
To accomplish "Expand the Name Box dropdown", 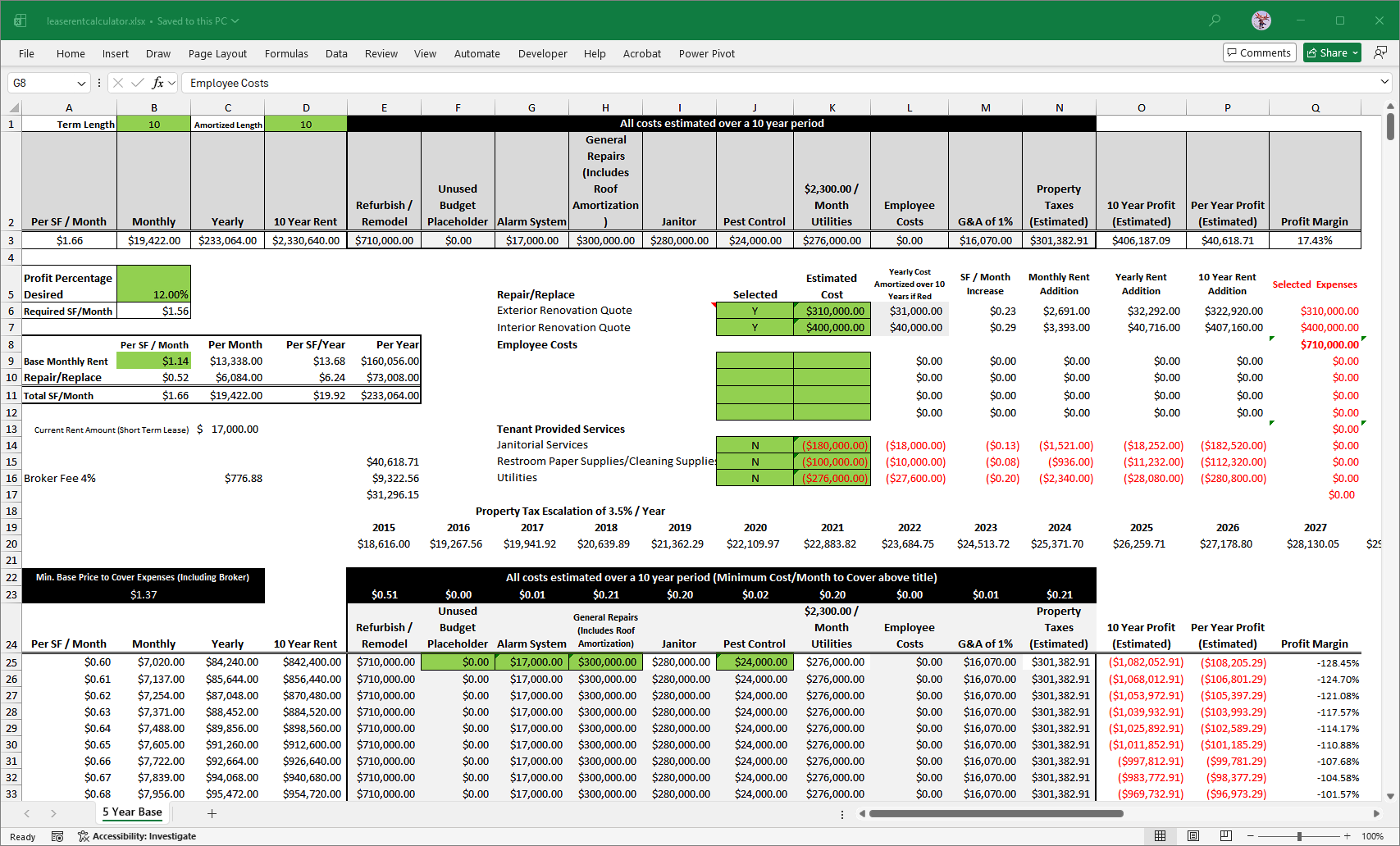I will point(81,83).
